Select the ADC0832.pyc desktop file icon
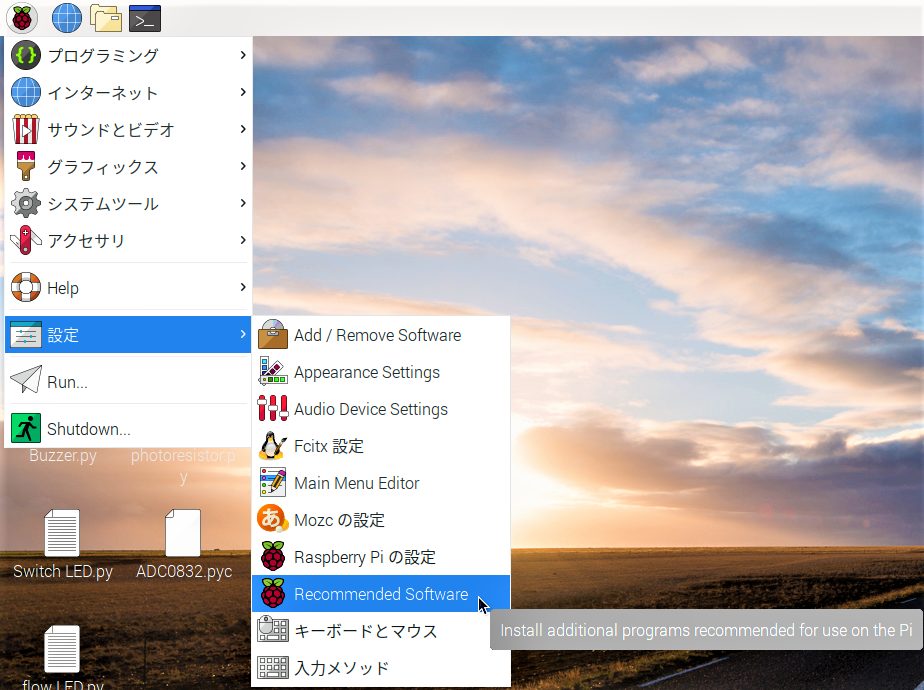Image resolution: width=924 pixels, height=690 pixels. tap(183, 533)
